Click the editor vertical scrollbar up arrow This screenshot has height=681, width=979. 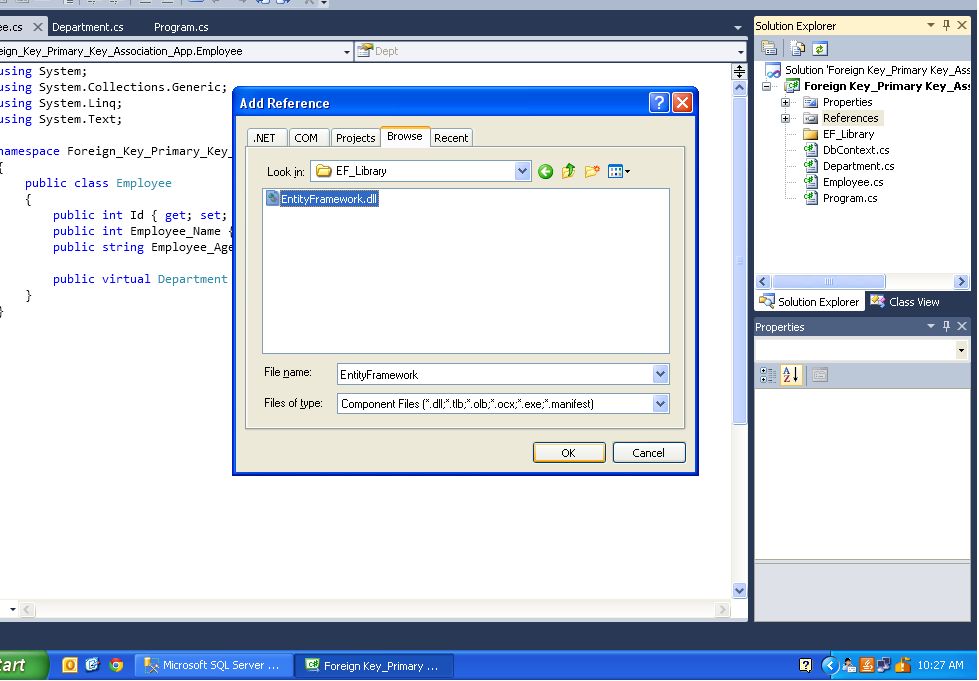click(x=739, y=87)
